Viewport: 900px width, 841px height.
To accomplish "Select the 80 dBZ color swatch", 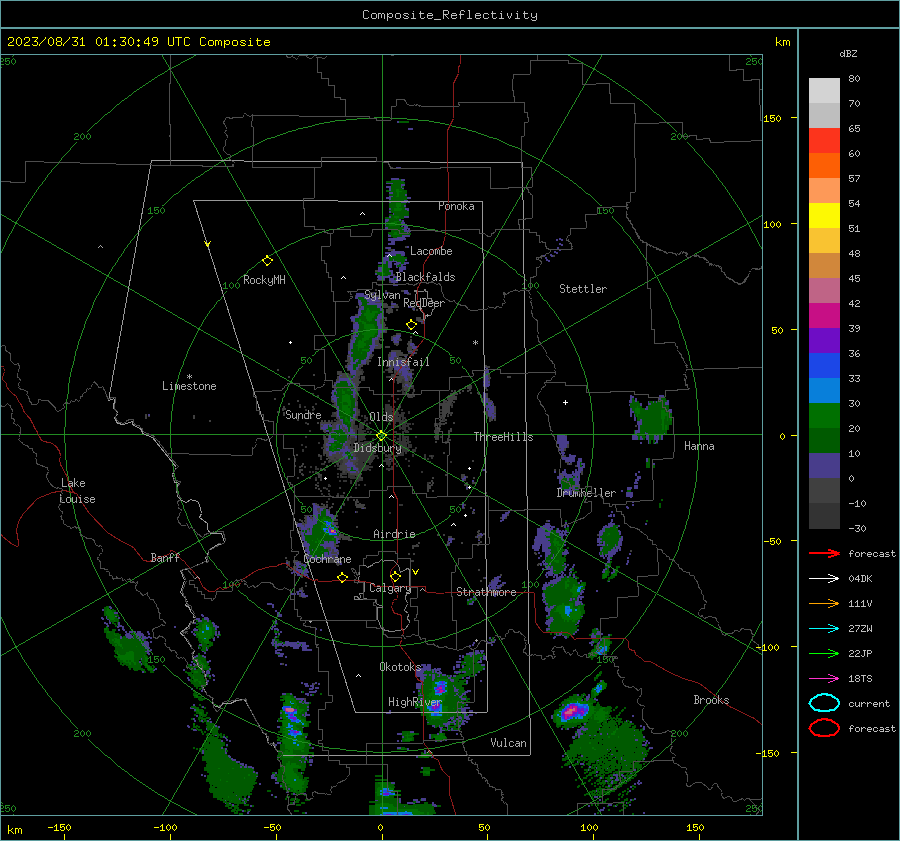I will (824, 91).
